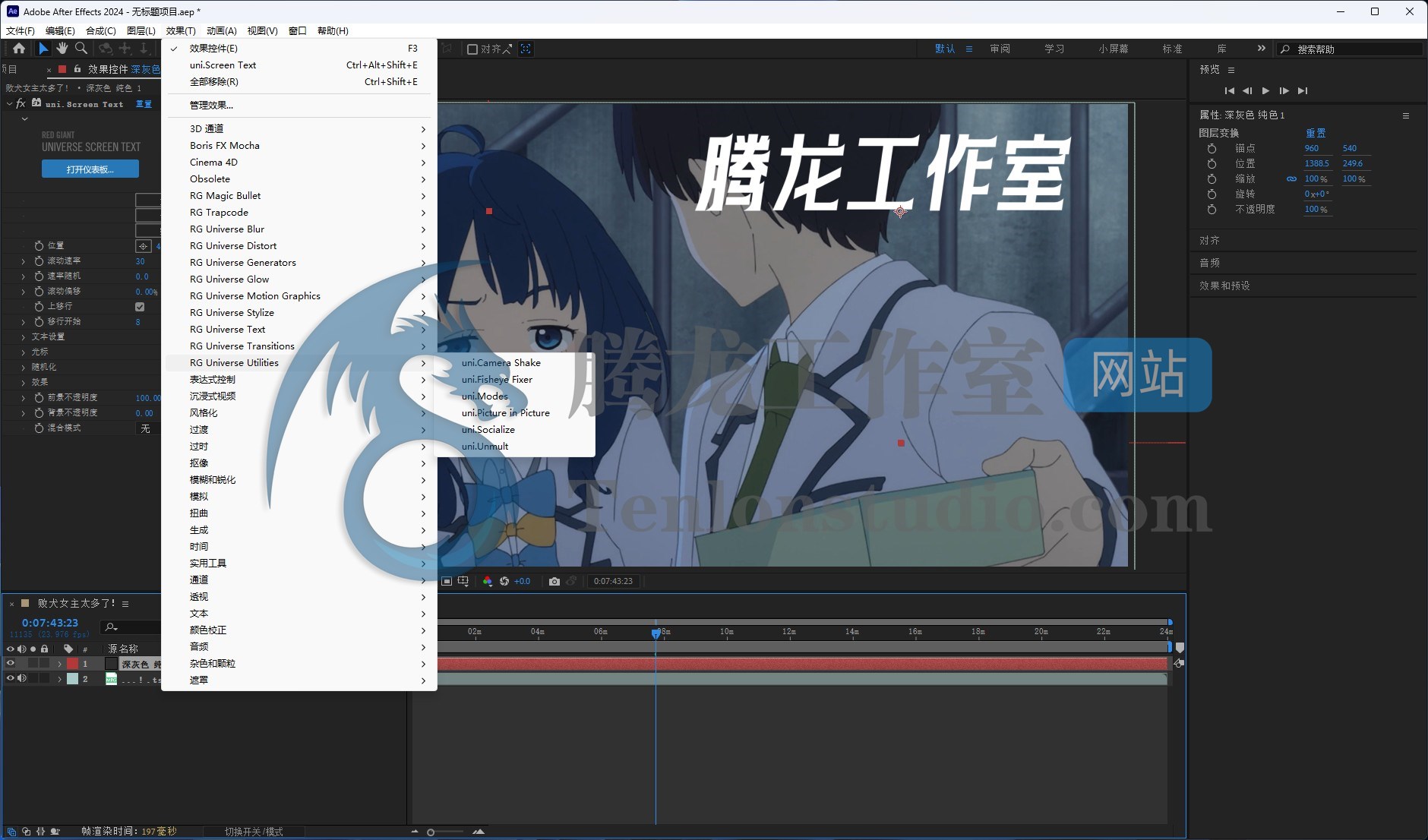Click 重置 in layer transform properties
The height and width of the screenshot is (840, 1428).
pyautogui.click(x=1316, y=133)
